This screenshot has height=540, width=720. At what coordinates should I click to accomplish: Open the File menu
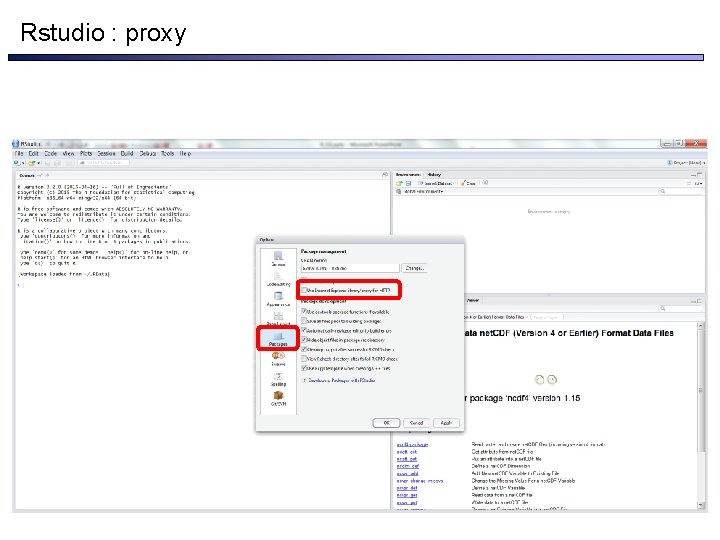coord(19,153)
